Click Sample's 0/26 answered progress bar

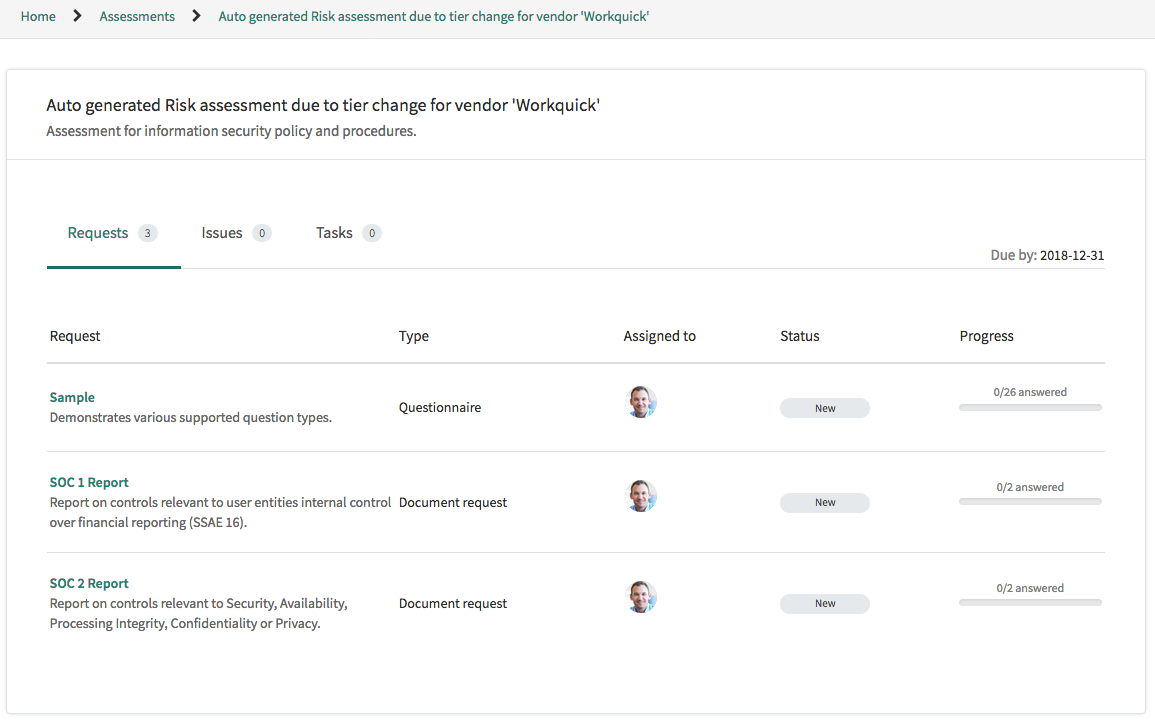pos(1030,407)
